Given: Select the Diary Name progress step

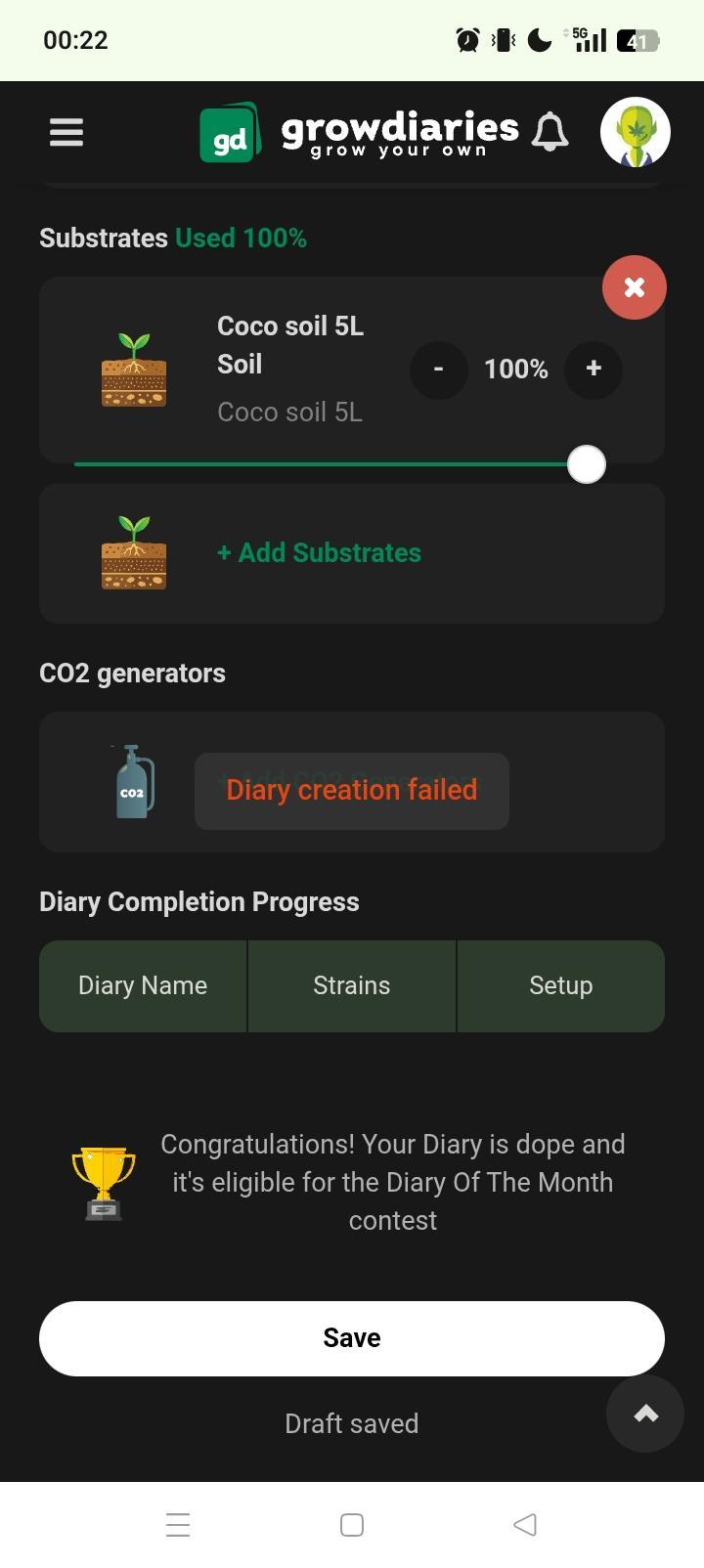Looking at the screenshot, I should [143, 985].
